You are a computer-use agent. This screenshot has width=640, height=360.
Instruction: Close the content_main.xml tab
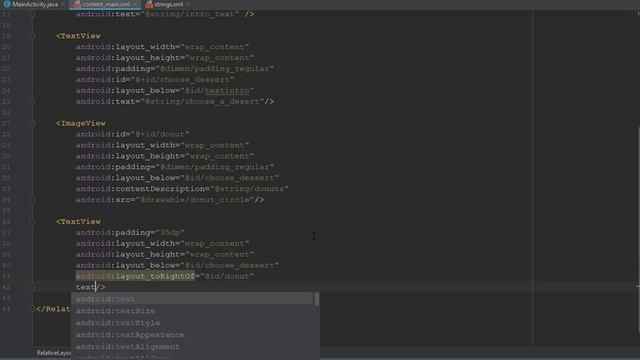tap(135, 4)
